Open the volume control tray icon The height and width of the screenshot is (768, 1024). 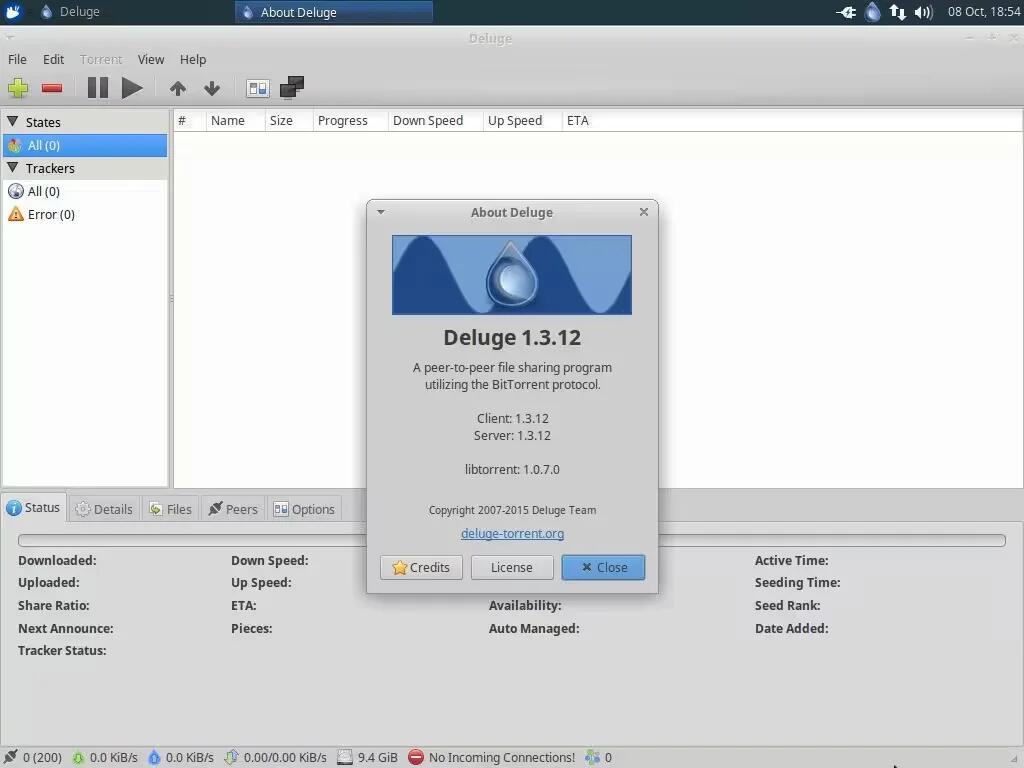(x=923, y=12)
